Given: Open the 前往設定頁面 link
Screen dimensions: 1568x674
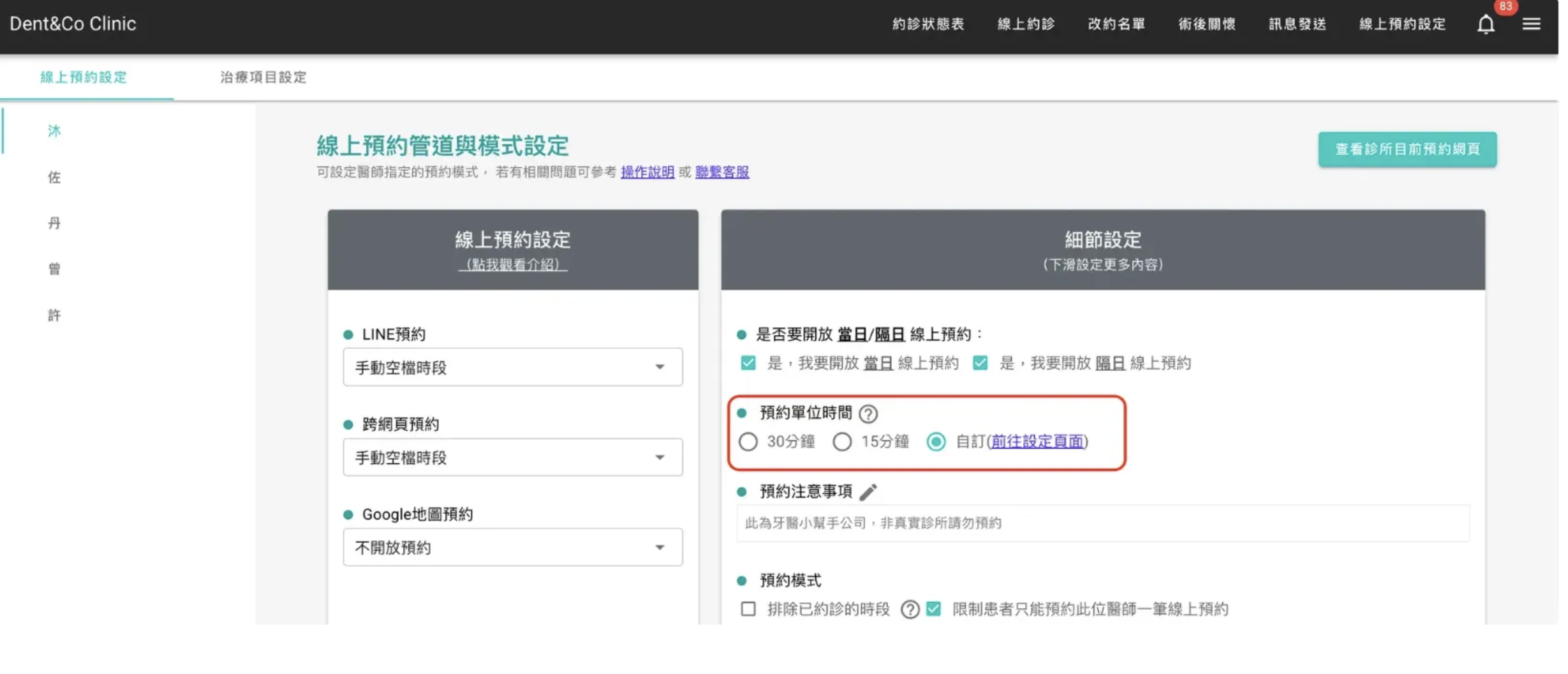Looking at the screenshot, I should click(x=1036, y=442).
